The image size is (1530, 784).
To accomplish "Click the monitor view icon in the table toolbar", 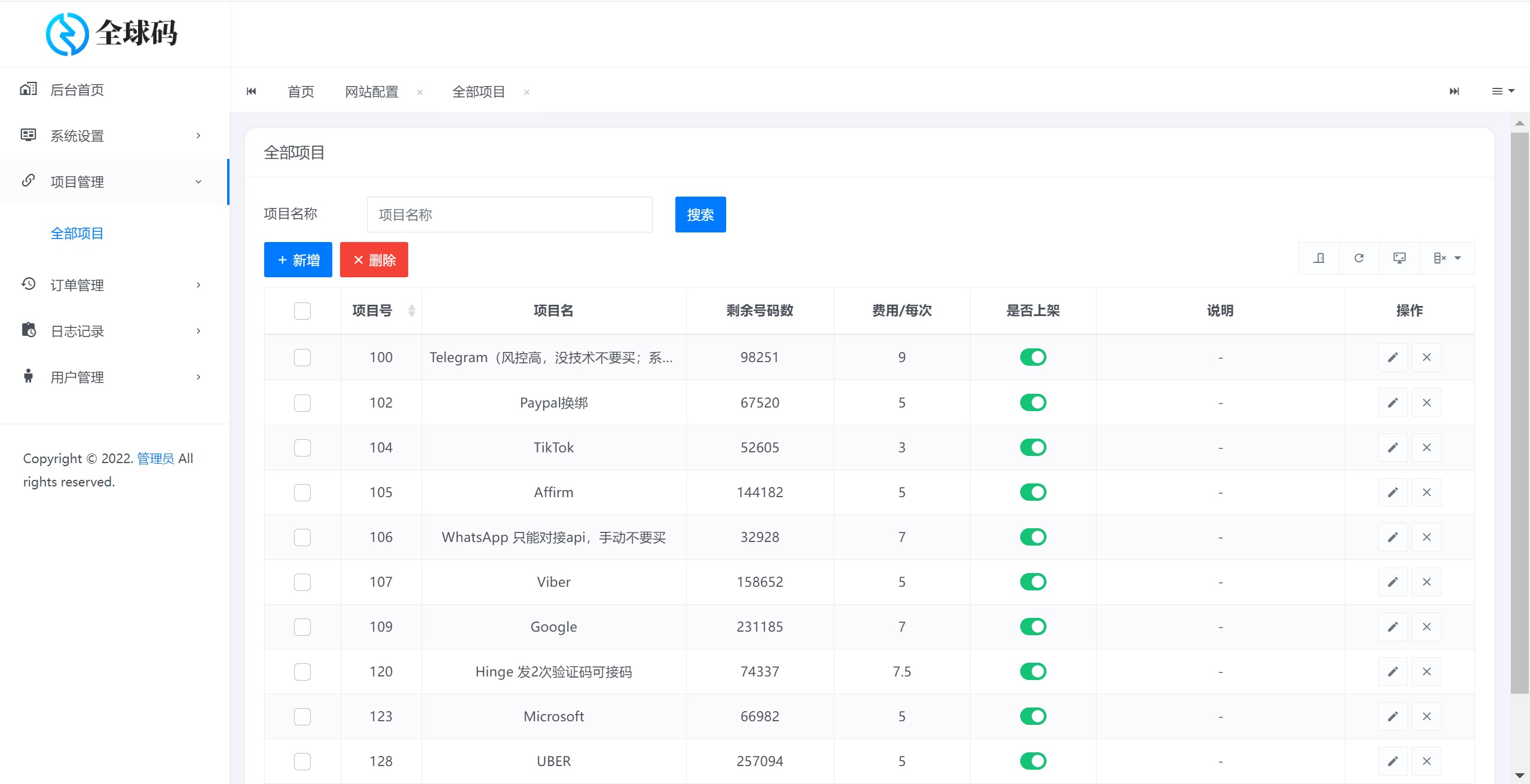I will [x=1399, y=258].
